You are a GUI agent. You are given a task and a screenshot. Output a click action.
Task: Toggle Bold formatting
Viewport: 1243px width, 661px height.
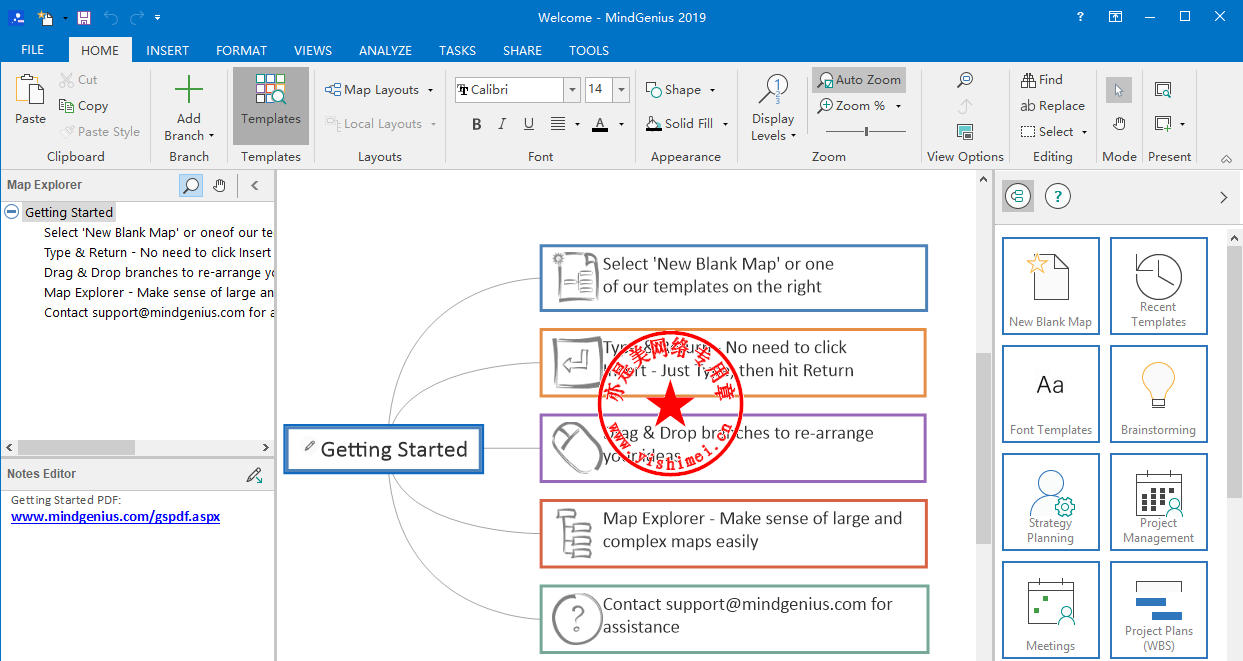click(x=477, y=124)
